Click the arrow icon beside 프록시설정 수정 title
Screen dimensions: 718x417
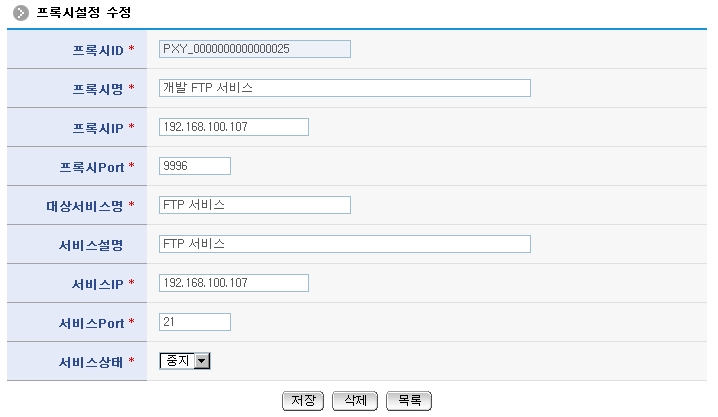tap(21, 13)
